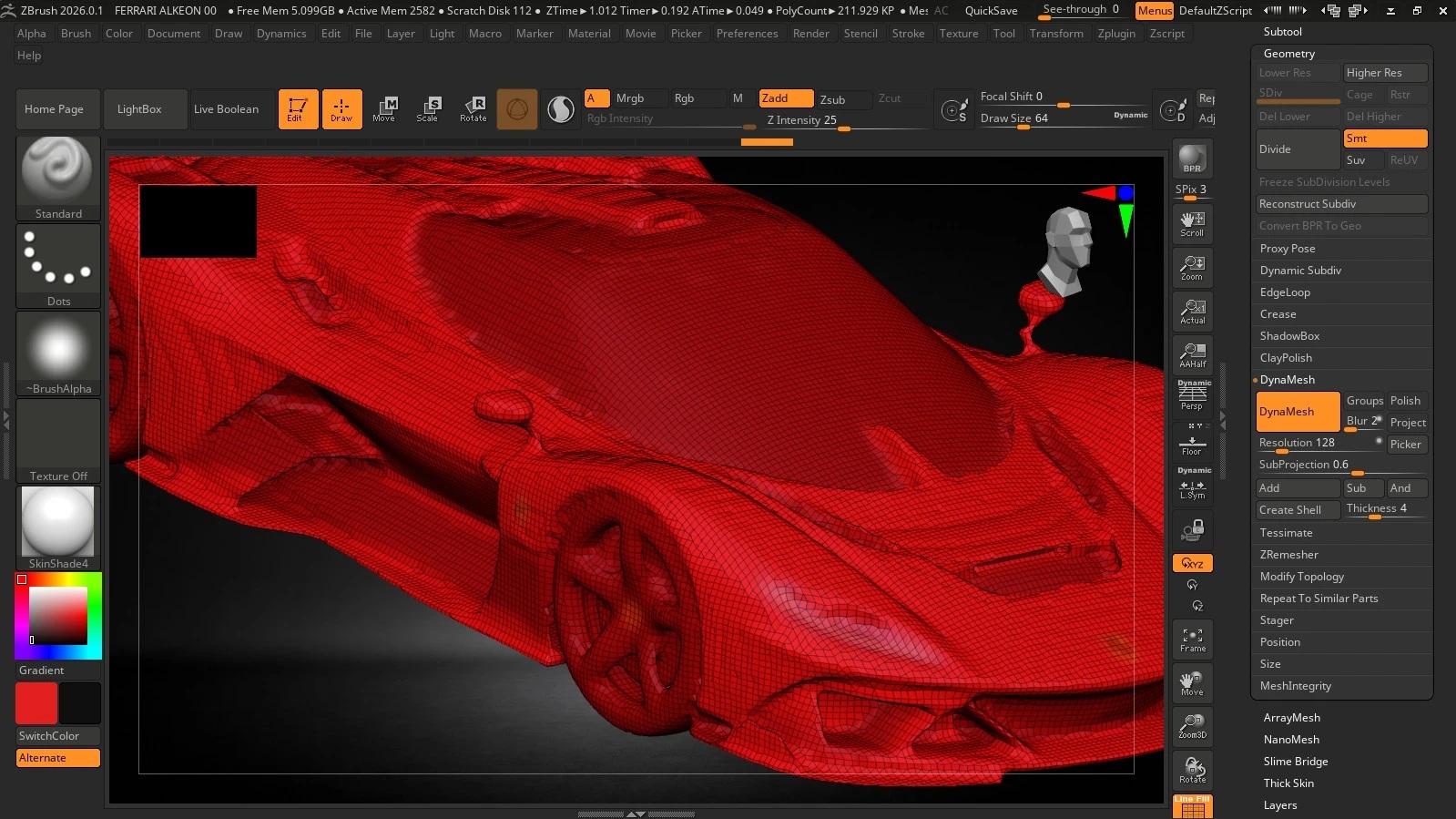The width and height of the screenshot is (1456, 819).
Task: Click the QuickSave button
Action: 991,11
